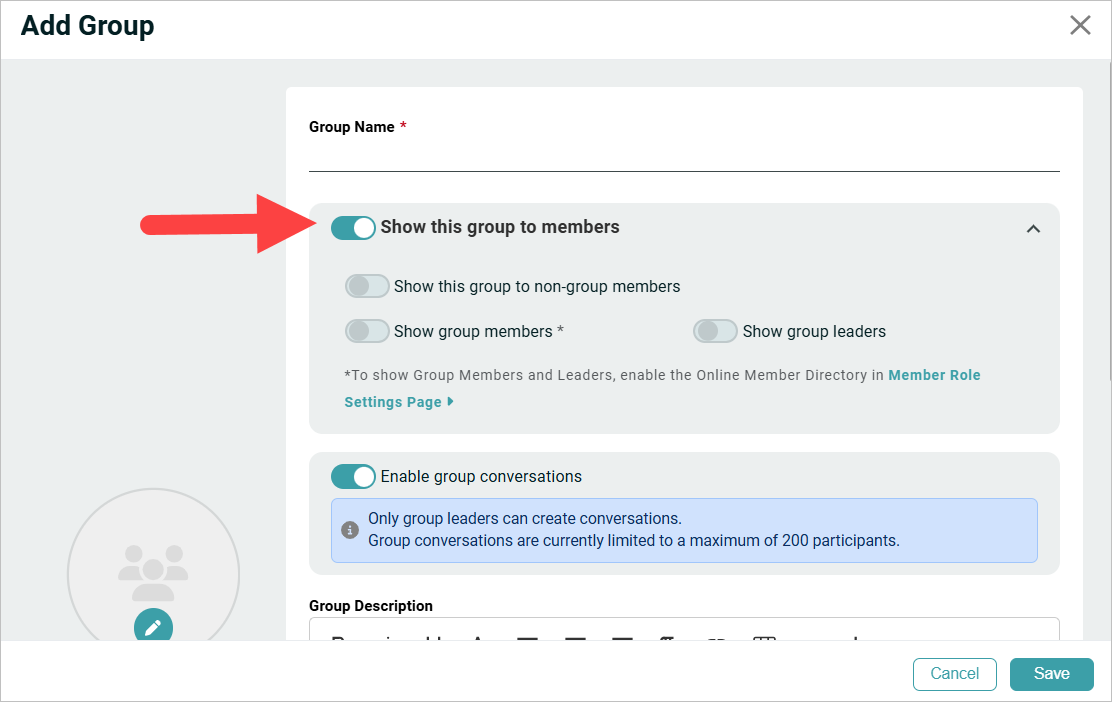The width and height of the screenshot is (1112, 702).
Task: Enable the Show group leaders switch
Action: [x=715, y=331]
